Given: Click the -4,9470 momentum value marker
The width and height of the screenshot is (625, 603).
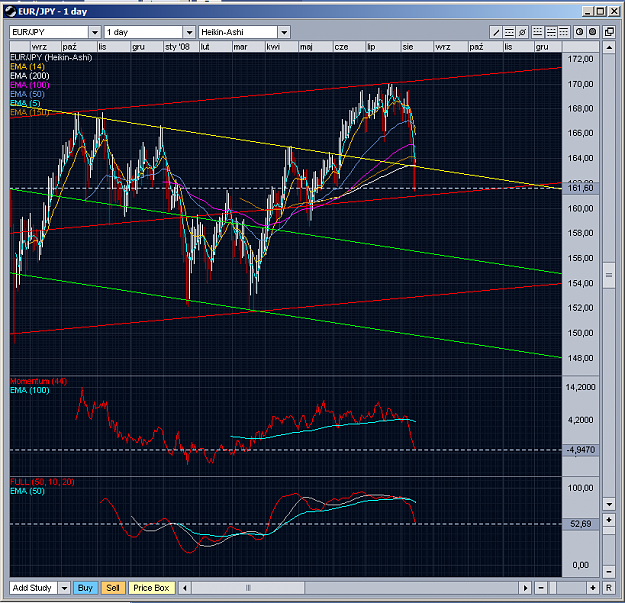Looking at the screenshot, I should coord(581,450).
